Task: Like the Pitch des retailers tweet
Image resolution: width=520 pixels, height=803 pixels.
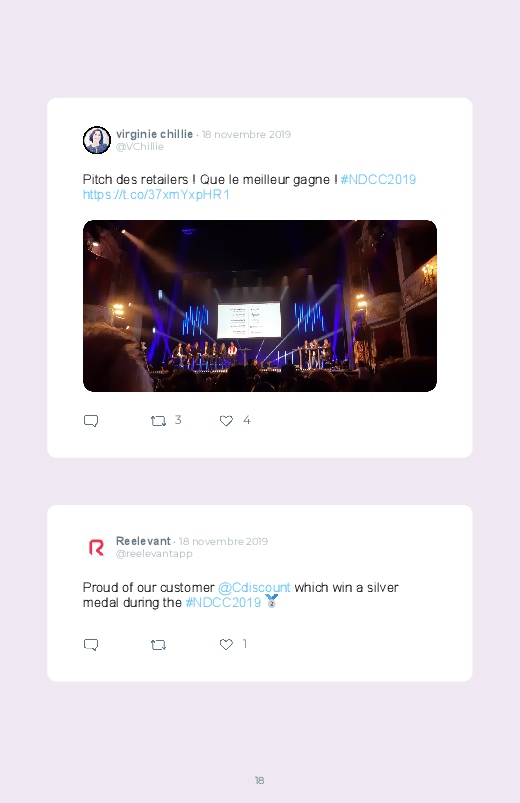Action: pyautogui.click(x=226, y=421)
